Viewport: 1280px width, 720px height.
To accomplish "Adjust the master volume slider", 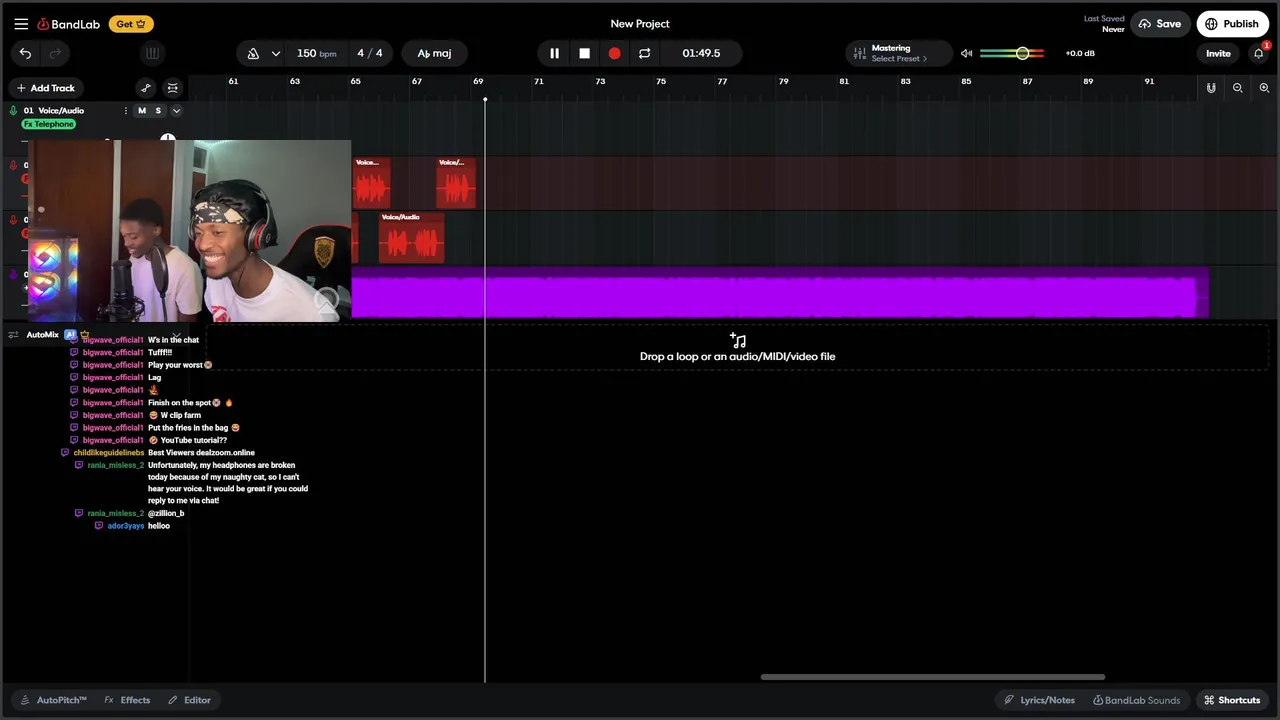I will (1012, 53).
